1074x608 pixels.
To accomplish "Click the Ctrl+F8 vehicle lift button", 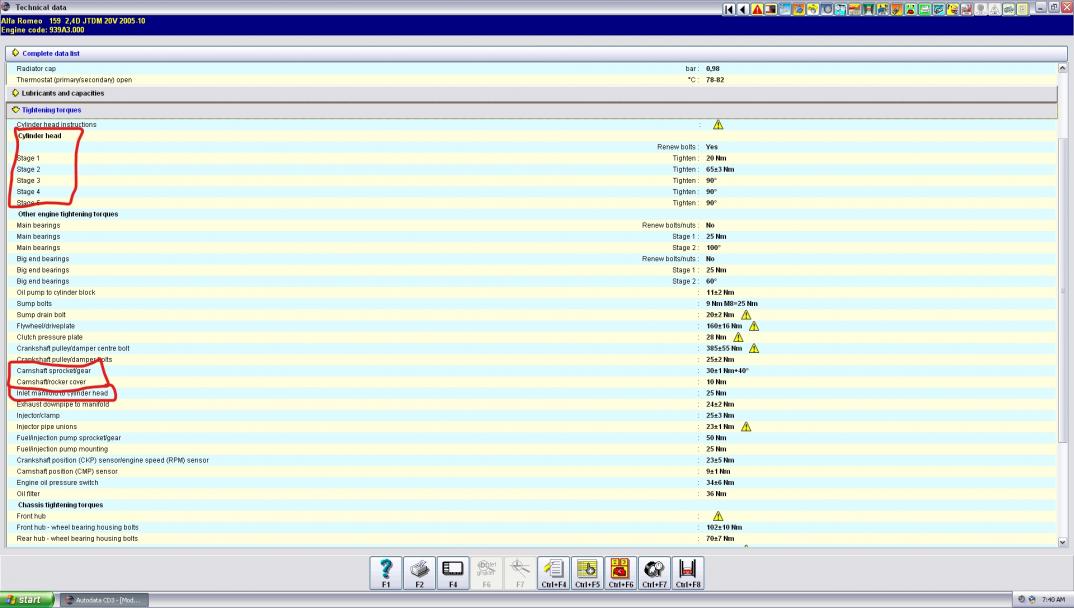I will point(688,573).
